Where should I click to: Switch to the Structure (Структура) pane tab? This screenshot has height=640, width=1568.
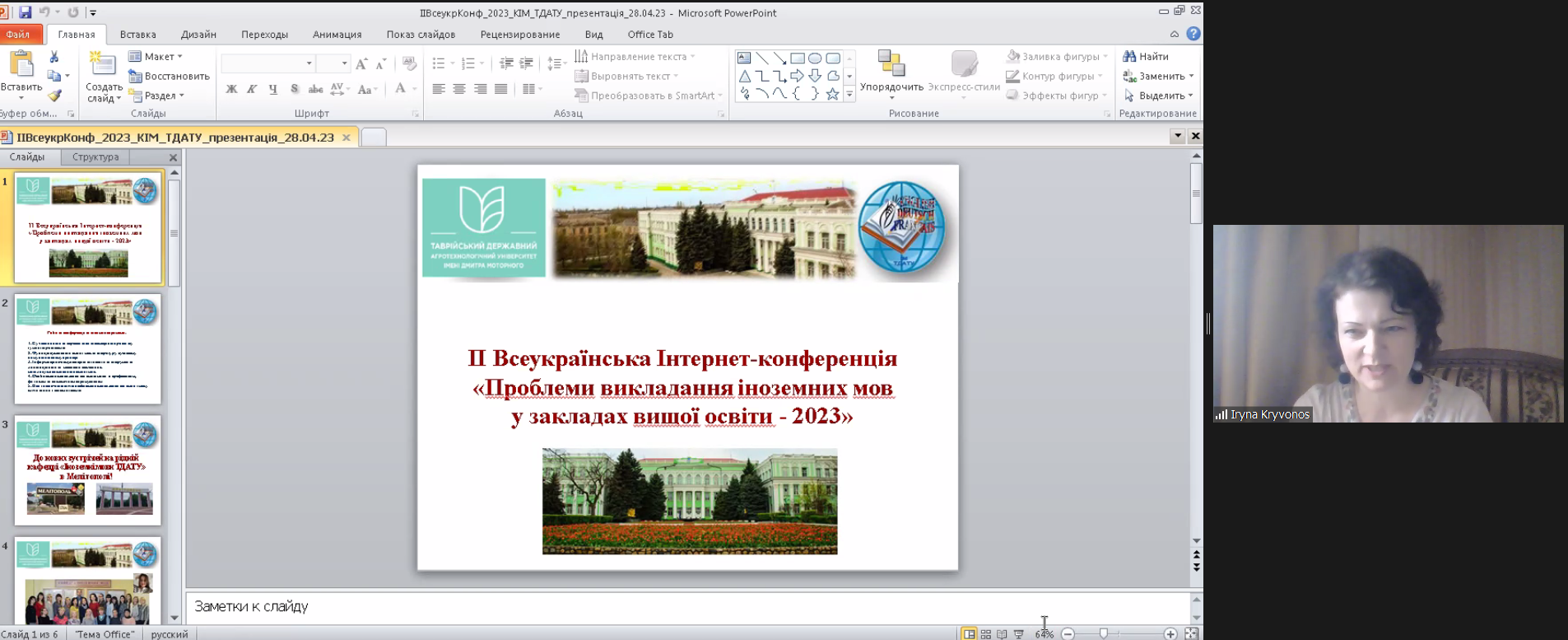coord(95,156)
